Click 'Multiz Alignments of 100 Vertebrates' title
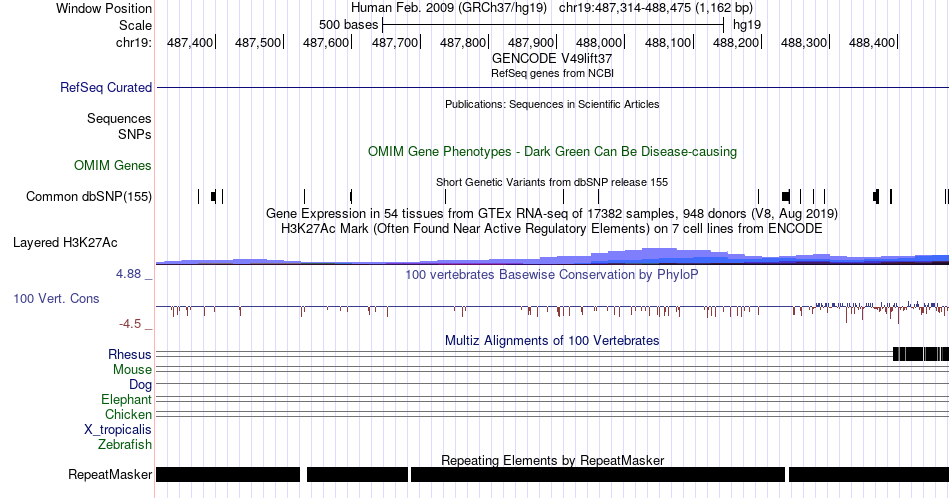The image size is (950, 498). (552, 340)
